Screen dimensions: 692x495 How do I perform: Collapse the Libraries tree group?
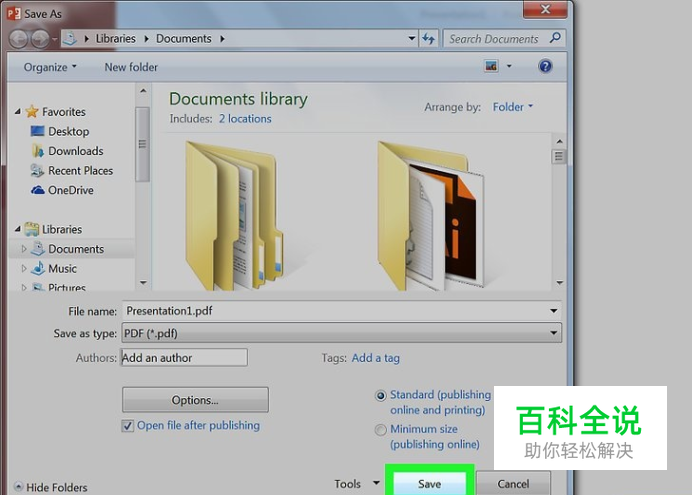[18, 229]
